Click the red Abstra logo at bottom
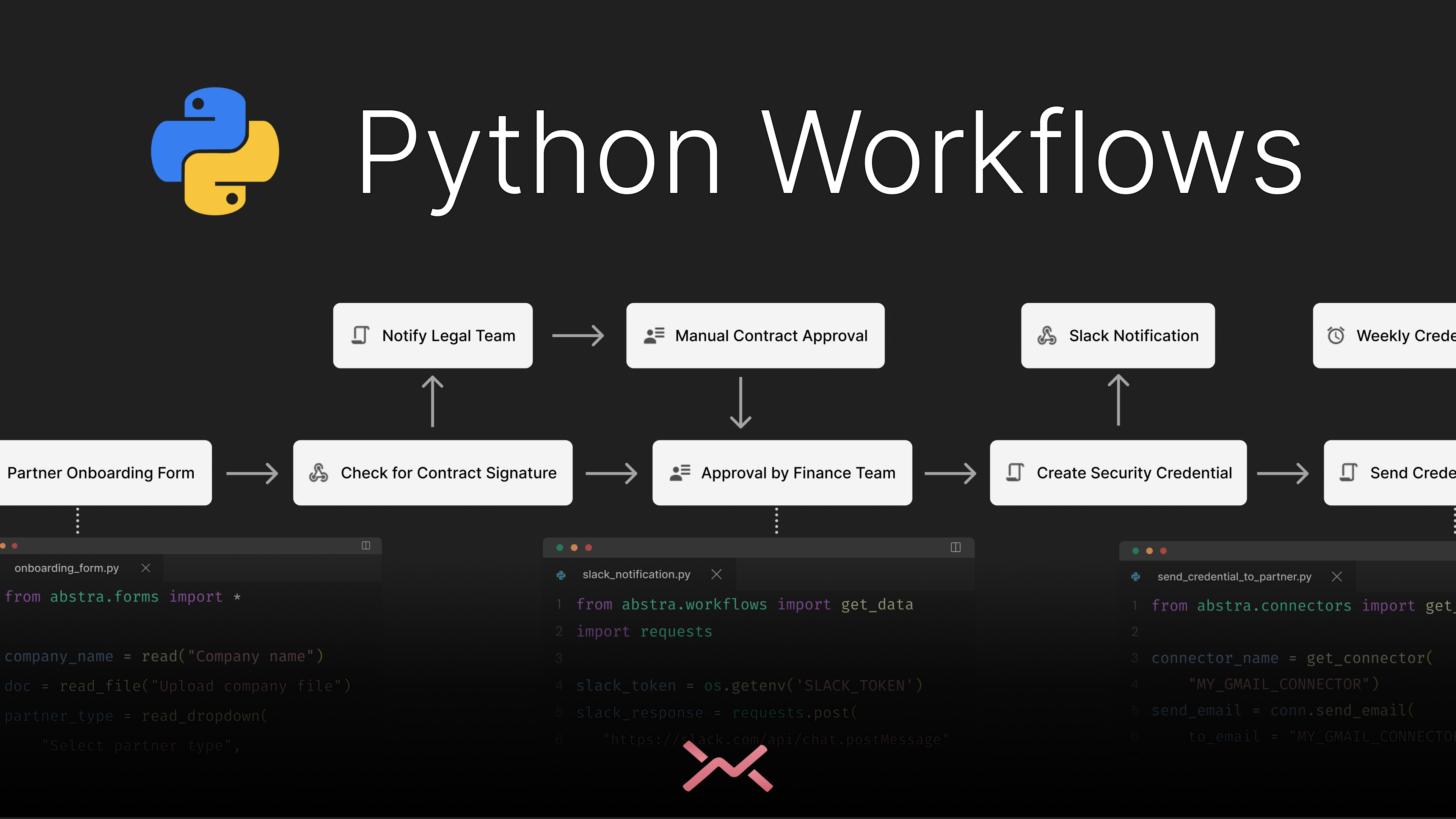This screenshot has height=819, width=1456. click(728, 767)
